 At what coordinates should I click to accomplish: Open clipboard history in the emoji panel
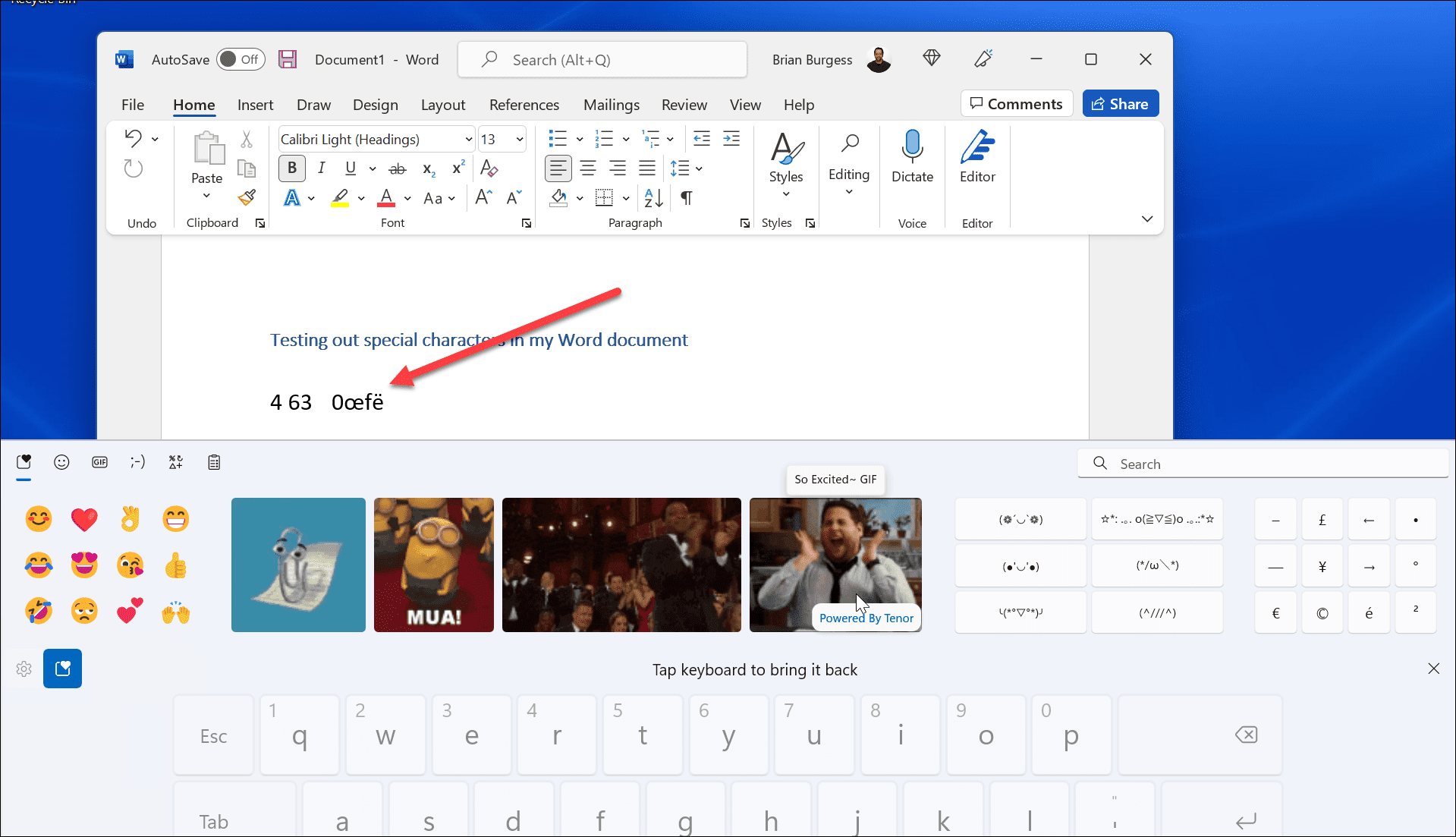click(213, 462)
